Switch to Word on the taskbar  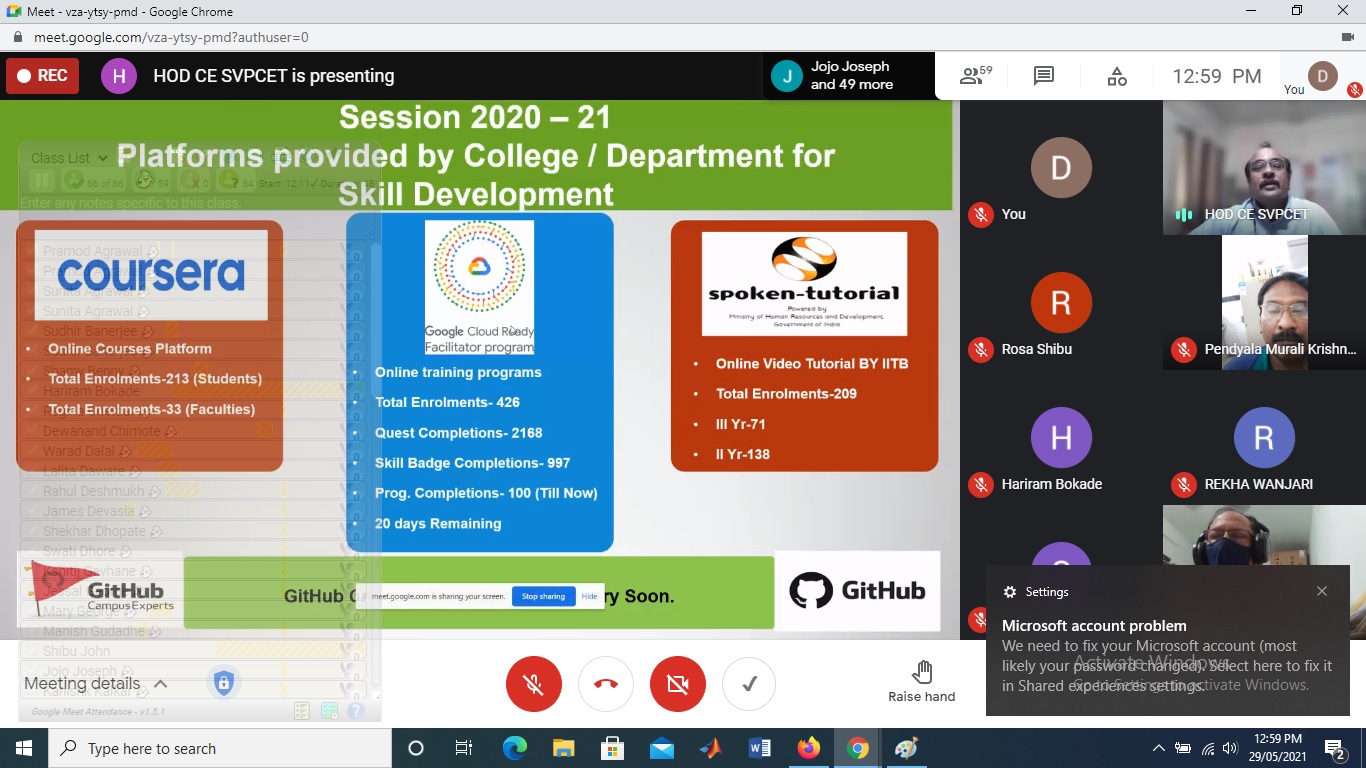tap(759, 748)
